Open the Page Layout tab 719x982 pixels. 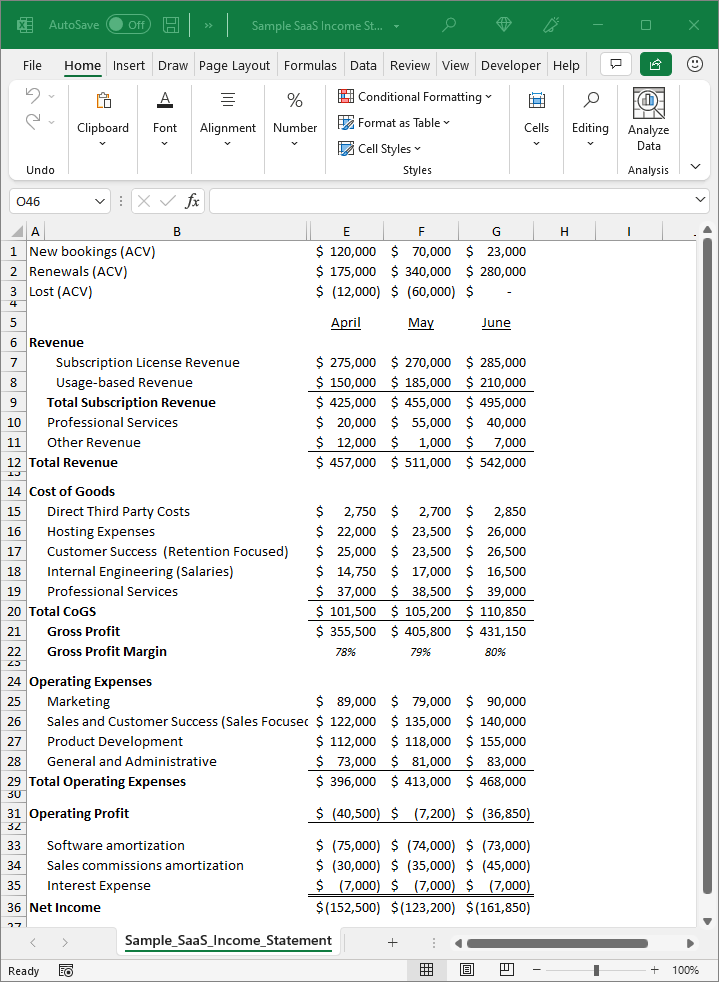[x=234, y=65]
